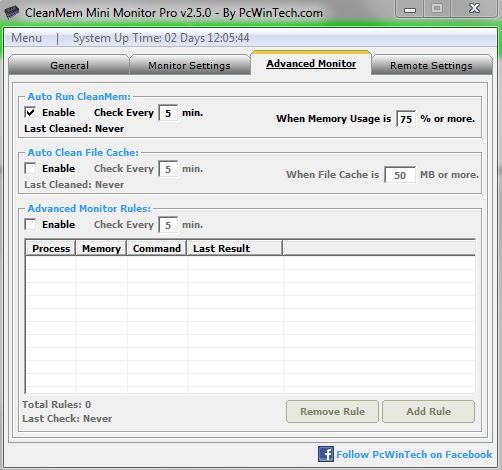This screenshot has height=470, width=502.
Task: Minimize the CleanMem window
Action: [410, 9]
